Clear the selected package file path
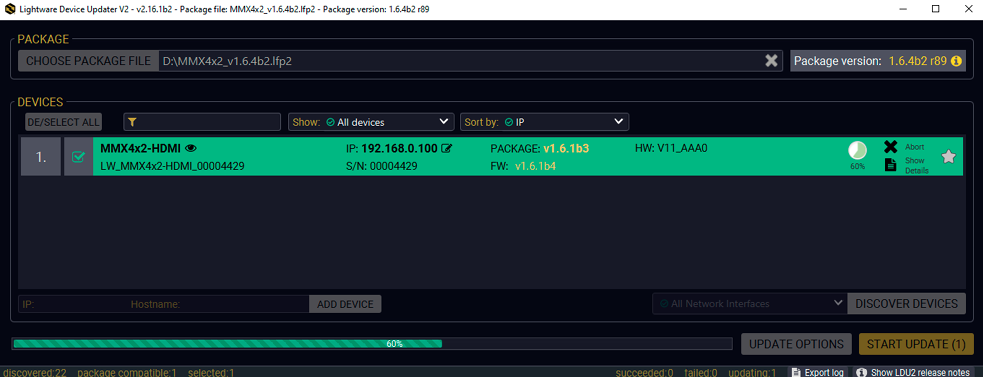This screenshot has height=377, width=983. pos(771,61)
